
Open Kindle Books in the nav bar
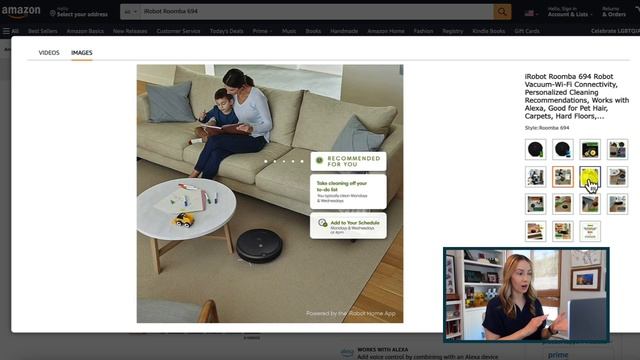(489, 31)
